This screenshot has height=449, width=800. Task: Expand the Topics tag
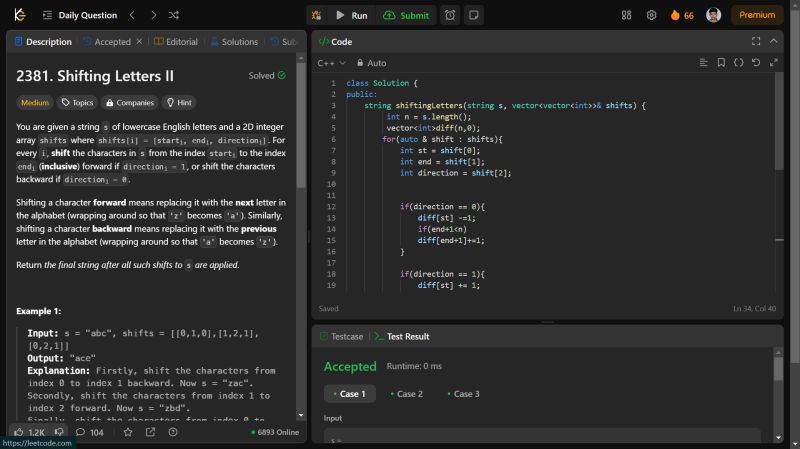tap(76, 102)
